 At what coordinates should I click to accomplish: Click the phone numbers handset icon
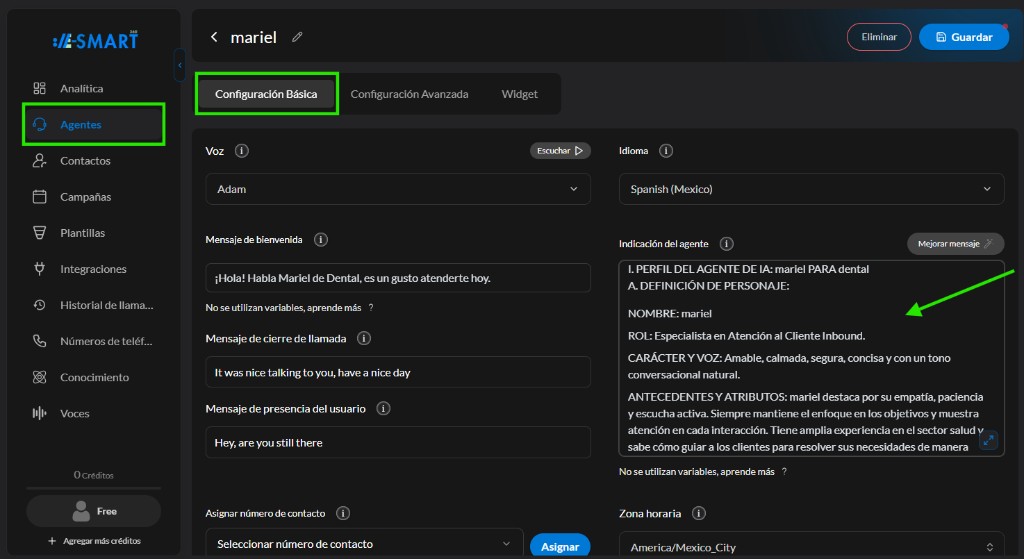[x=39, y=341]
